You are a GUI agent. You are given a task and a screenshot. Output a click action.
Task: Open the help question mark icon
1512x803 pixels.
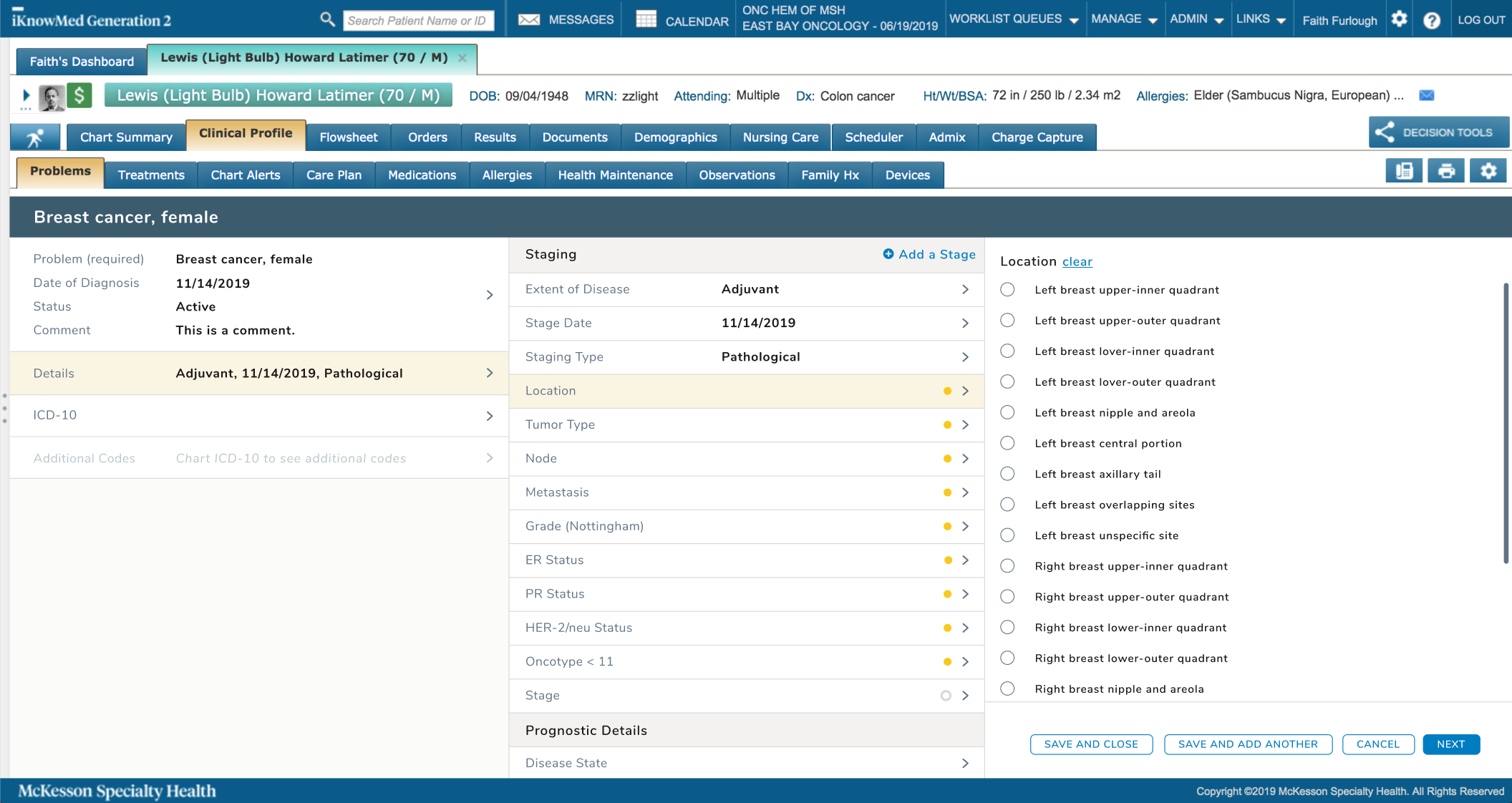pos(1431,20)
